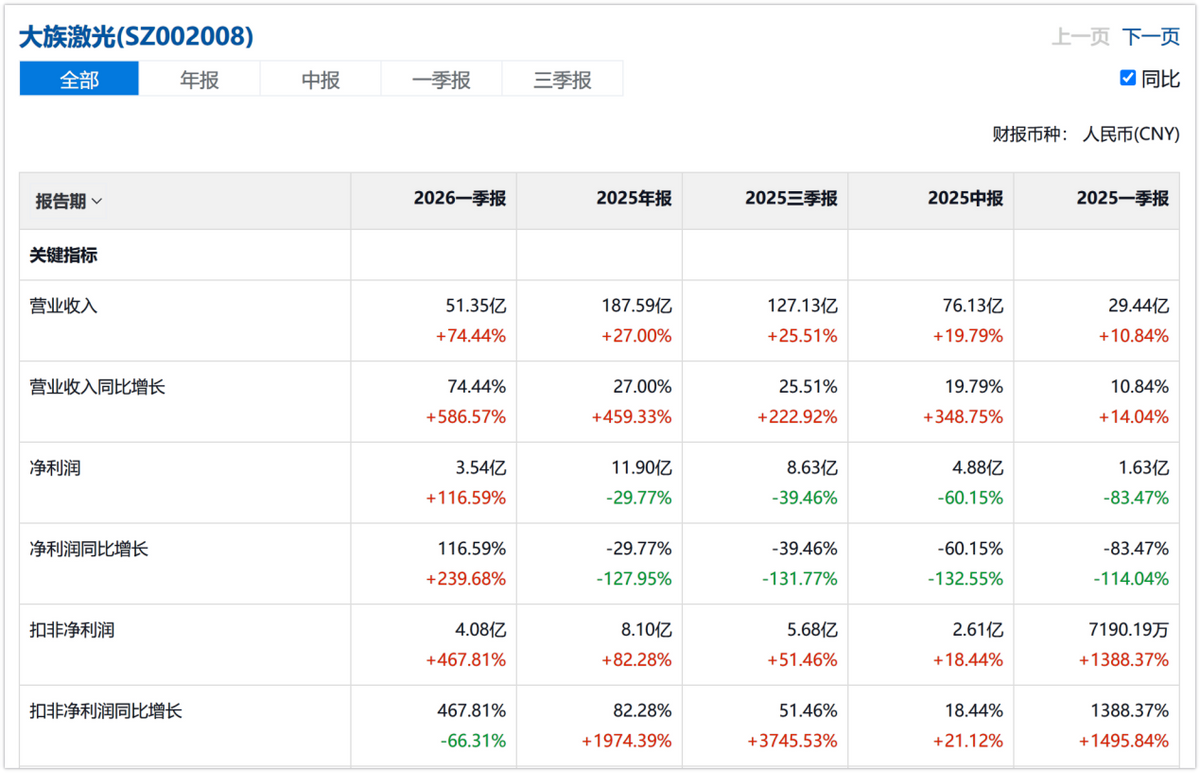The width and height of the screenshot is (1200, 773).
Task: Uncheck the 同比 checkbox
Action: pyautogui.click(x=1128, y=78)
